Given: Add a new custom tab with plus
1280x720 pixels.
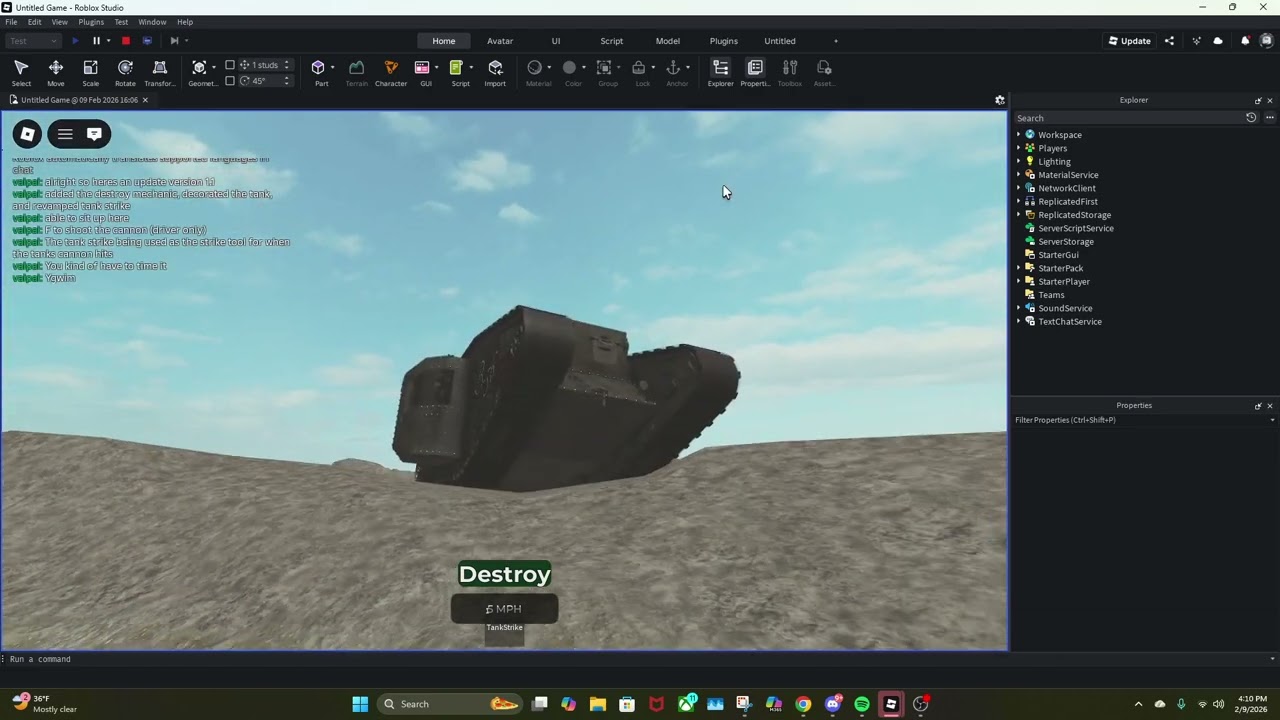Looking at the screenshot, I should tap(836, 41).
